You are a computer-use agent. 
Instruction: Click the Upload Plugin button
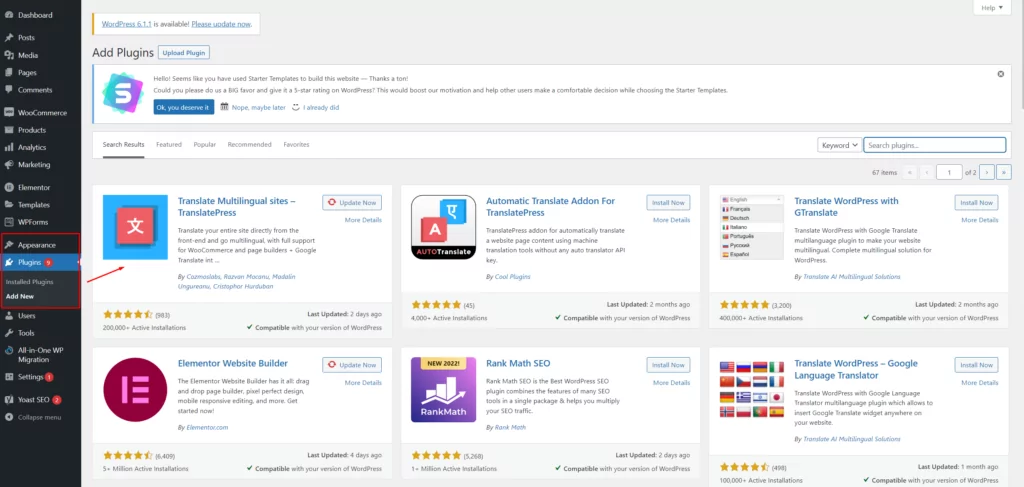(x=184, y=53)
